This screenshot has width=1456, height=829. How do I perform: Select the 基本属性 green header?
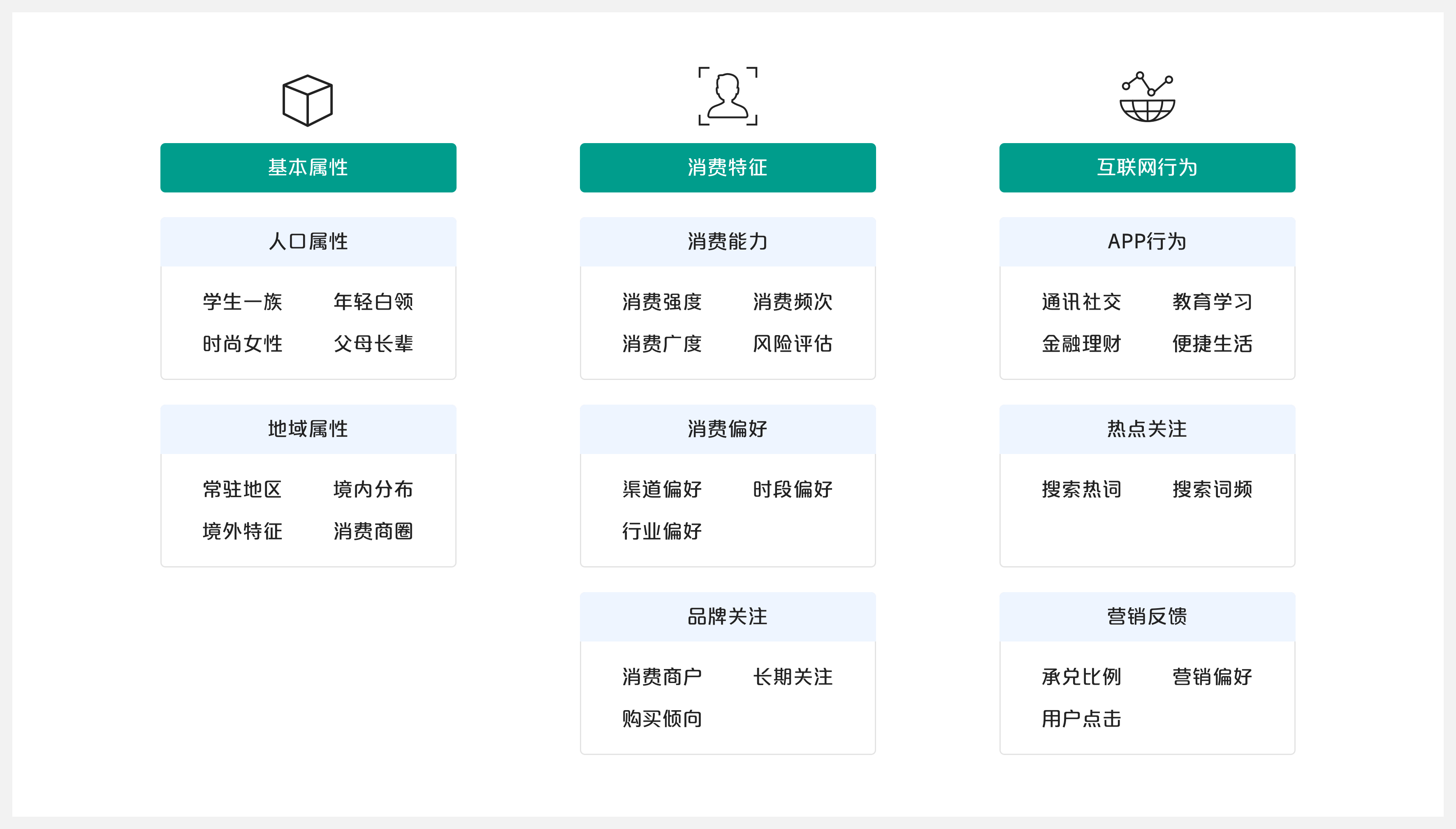click(x=308, y=167)
